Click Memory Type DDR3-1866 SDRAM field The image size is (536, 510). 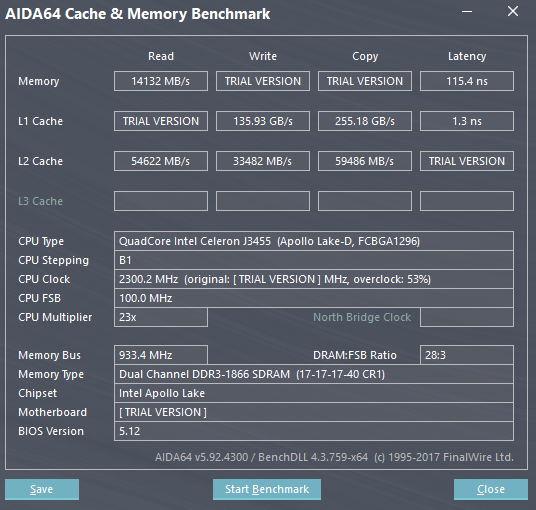(314, 374)
